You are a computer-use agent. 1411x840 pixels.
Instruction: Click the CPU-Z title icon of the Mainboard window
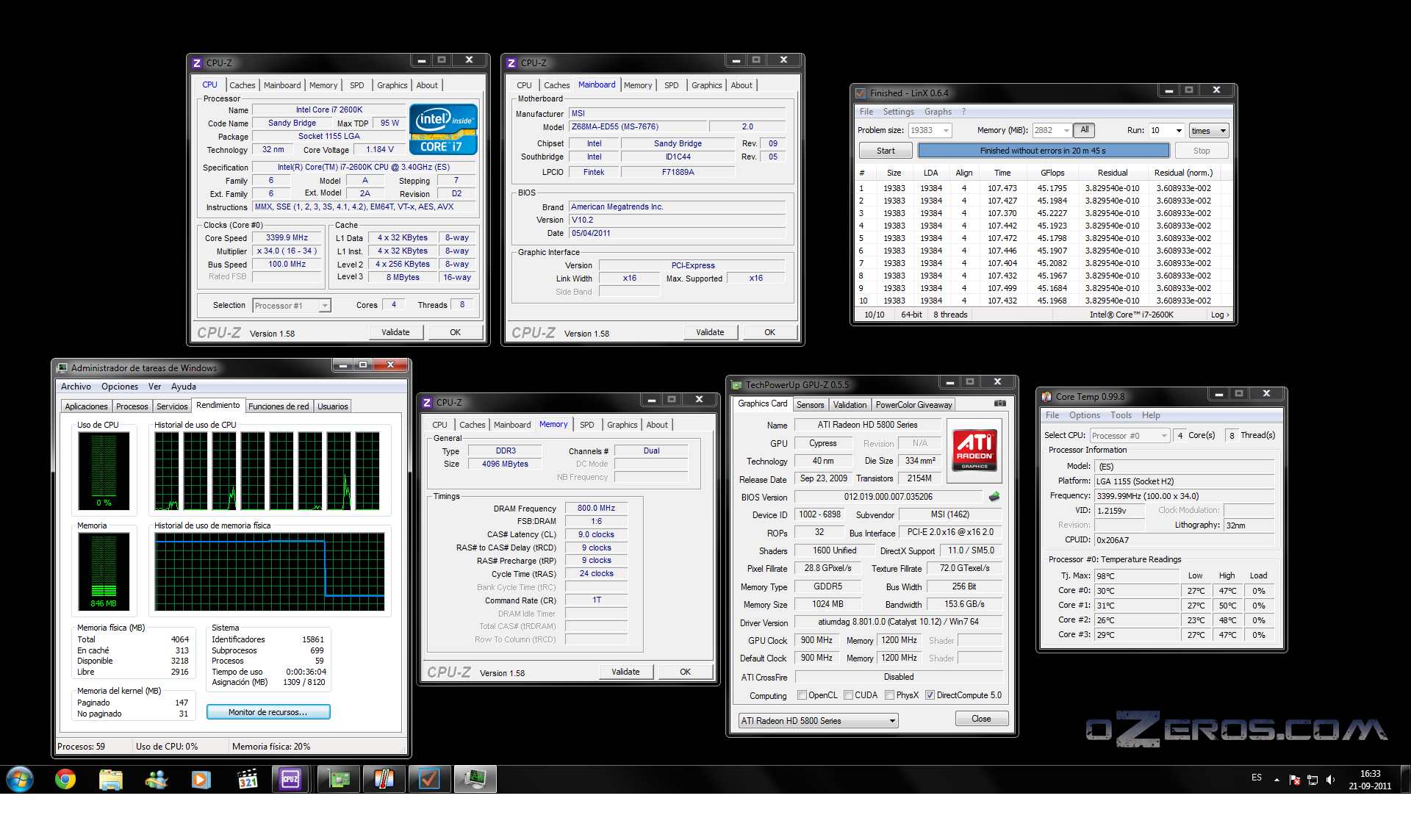[511, 63]
